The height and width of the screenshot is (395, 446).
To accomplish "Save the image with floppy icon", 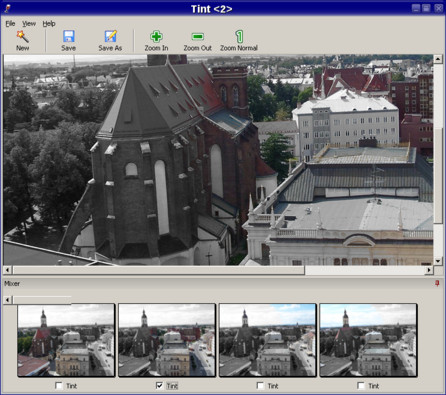I will (69, 36).
